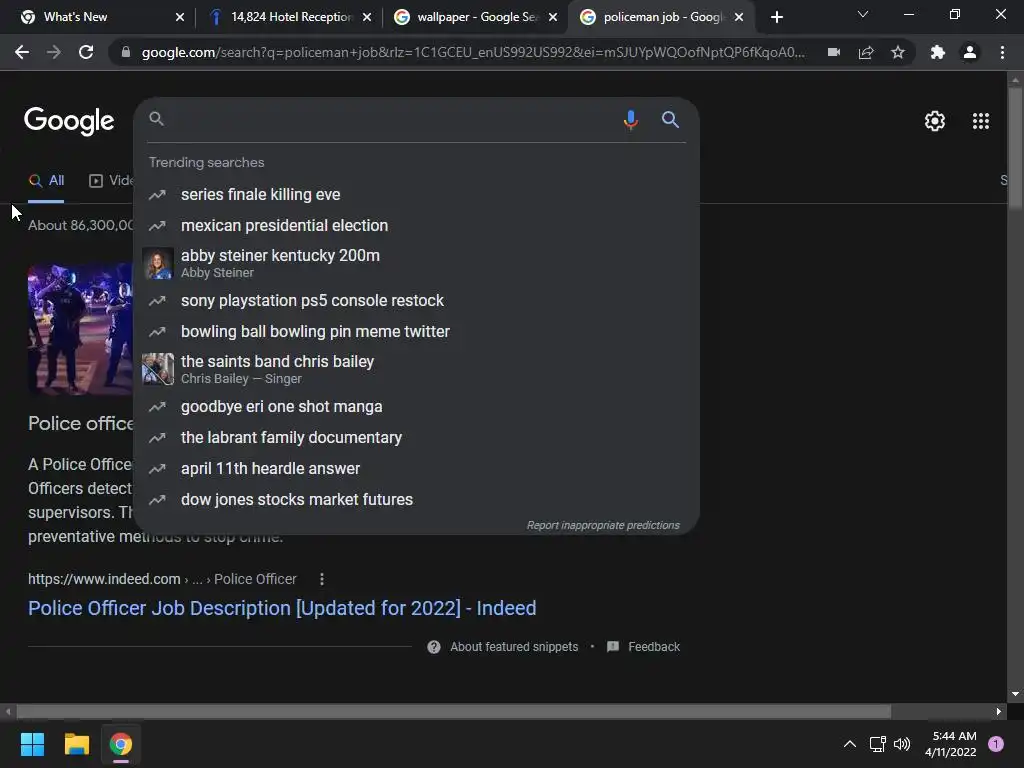Open the volume control in system tray
This screenshot has width=1024, height=768.
[x=902, y=744]
